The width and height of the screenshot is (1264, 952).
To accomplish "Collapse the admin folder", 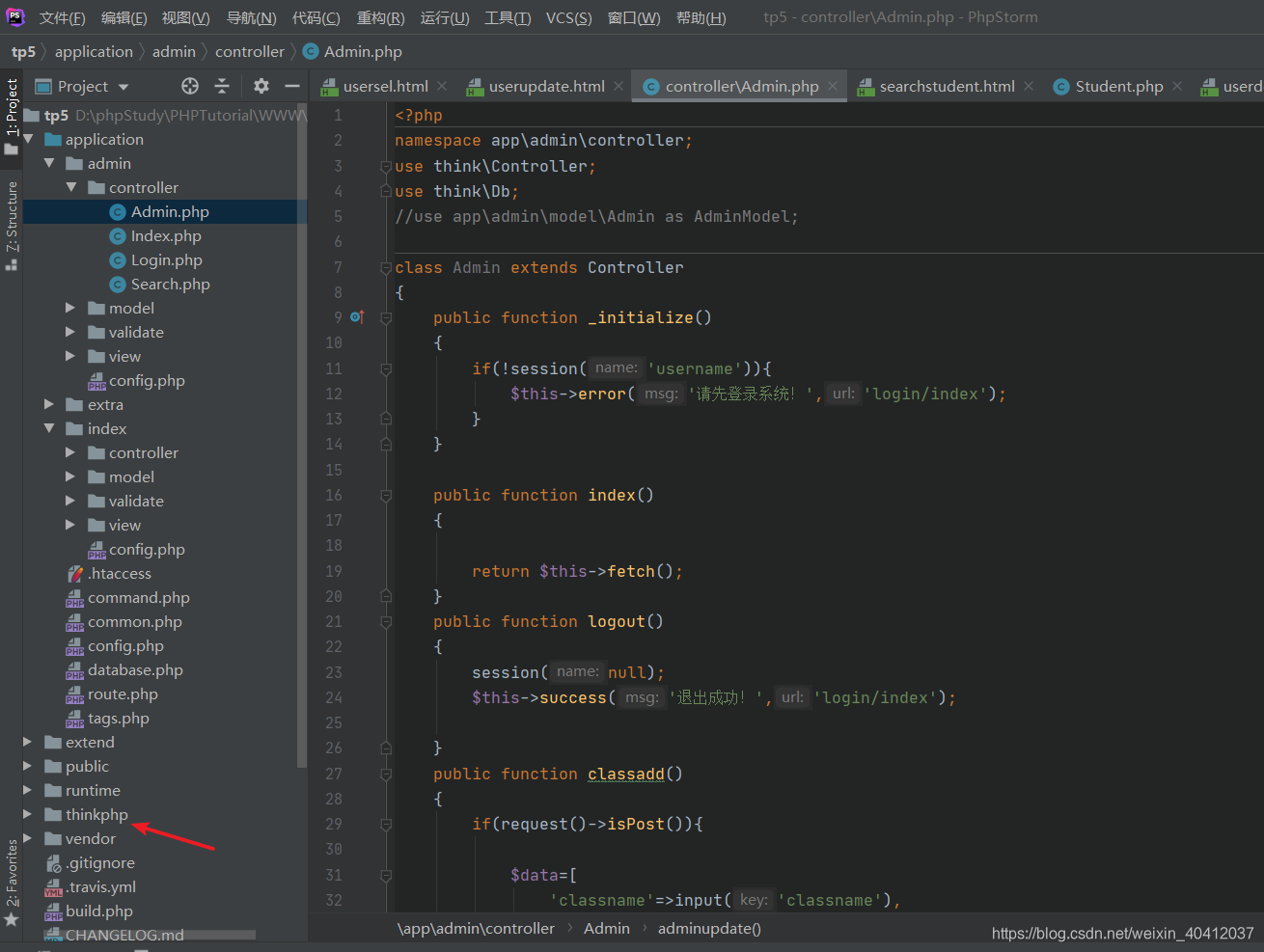I will pos(49,163).
